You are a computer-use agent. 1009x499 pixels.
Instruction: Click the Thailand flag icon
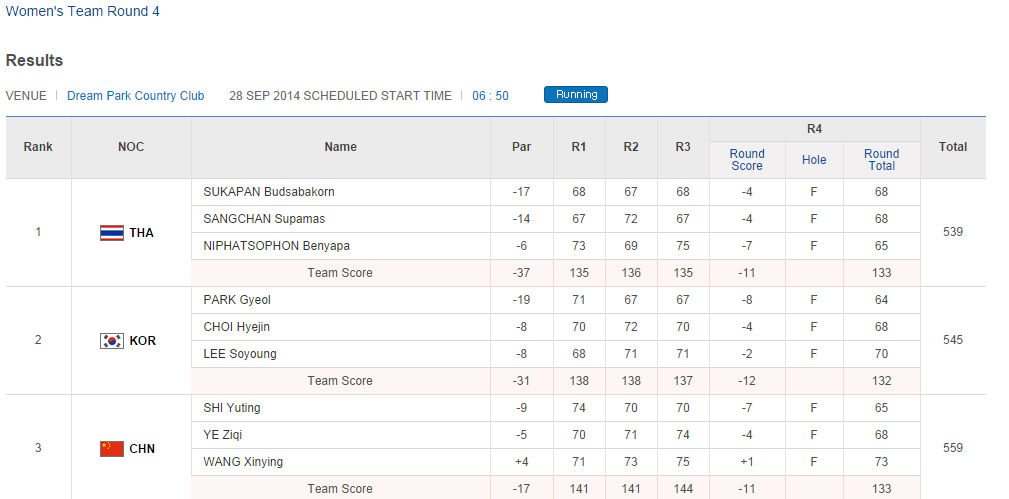coord(112,233)
